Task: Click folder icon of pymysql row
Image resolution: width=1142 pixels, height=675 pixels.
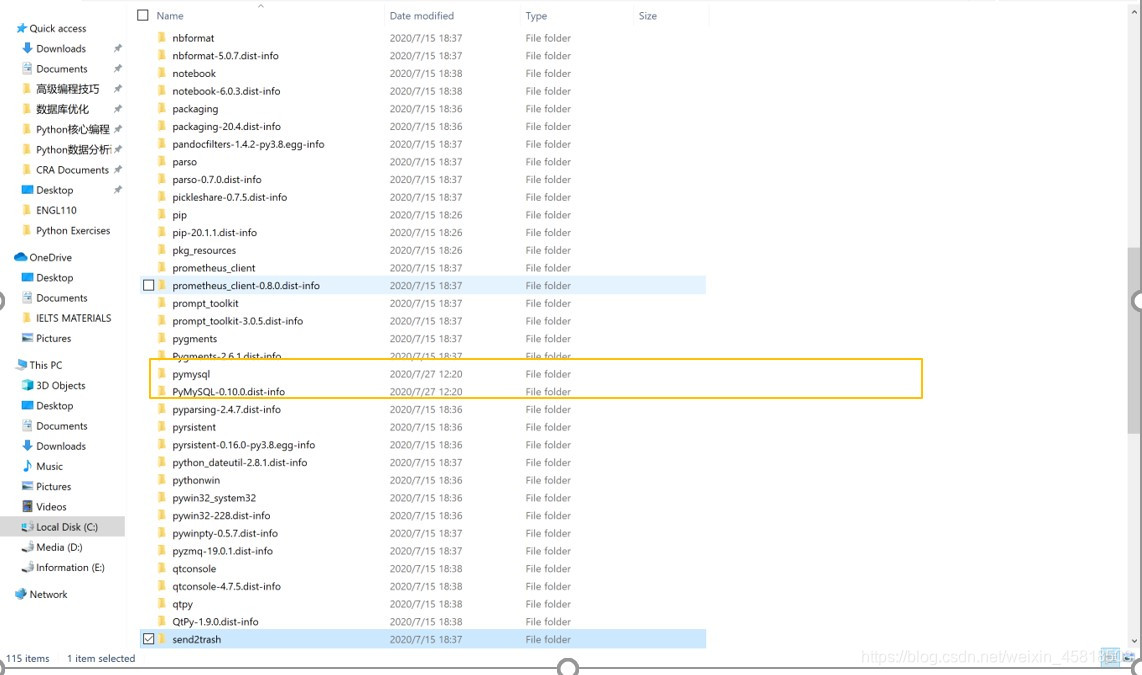Action: click(162, 374)
